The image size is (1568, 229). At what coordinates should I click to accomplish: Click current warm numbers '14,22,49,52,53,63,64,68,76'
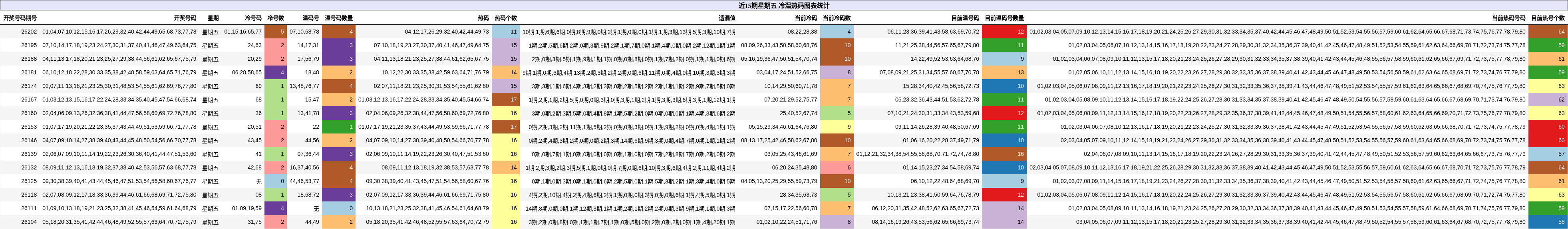(945, 59)
